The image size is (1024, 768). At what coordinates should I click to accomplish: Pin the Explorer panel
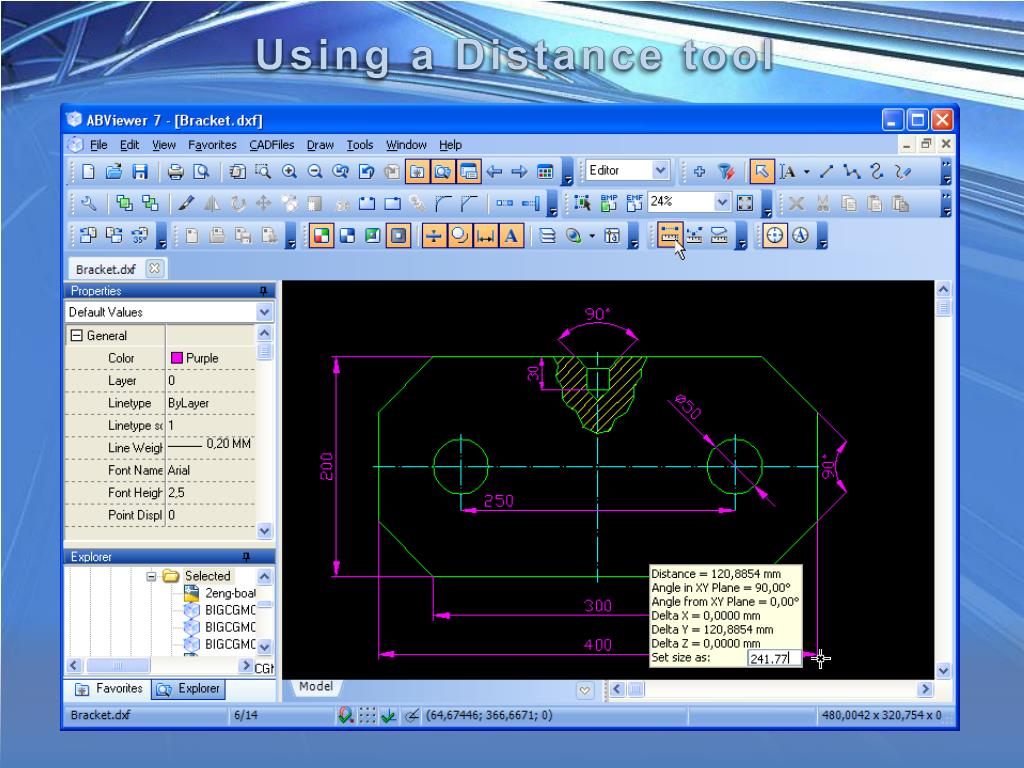(246, 557)
